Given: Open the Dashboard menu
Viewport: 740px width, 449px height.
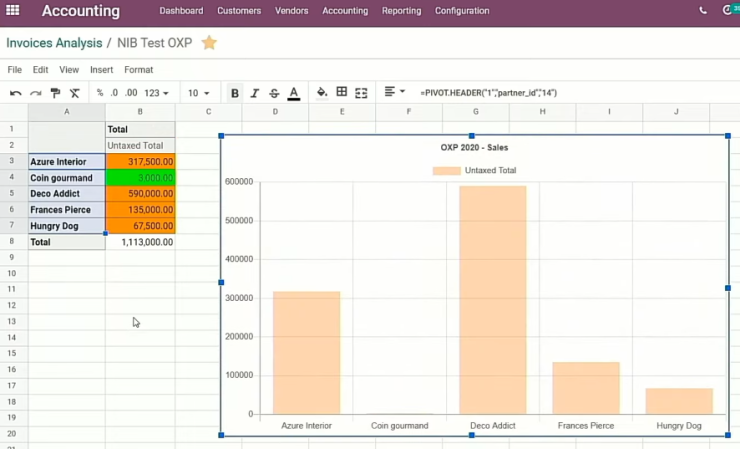Looking at the screenshot, I should coord(181,10).
